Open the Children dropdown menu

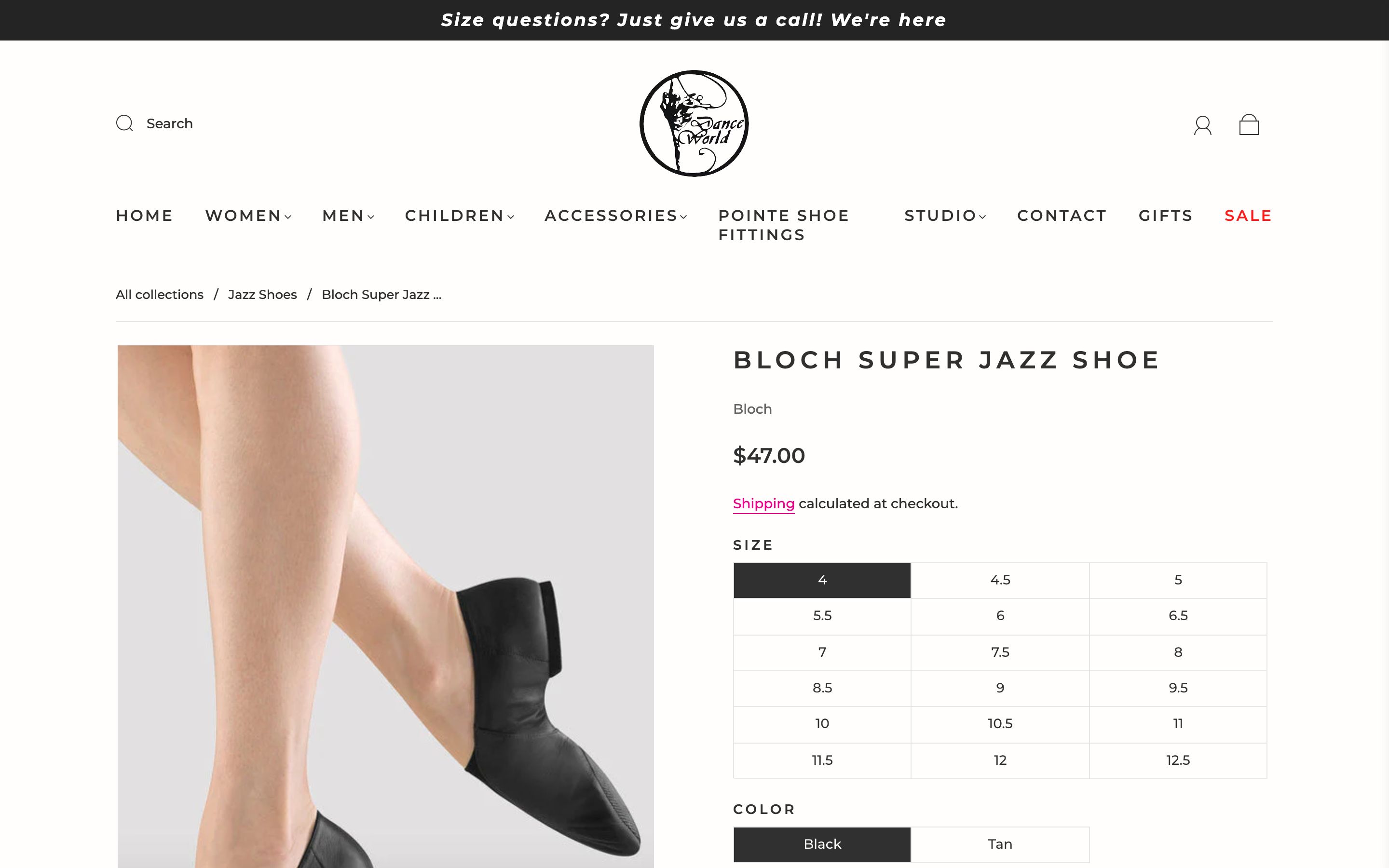click(459, 216)
